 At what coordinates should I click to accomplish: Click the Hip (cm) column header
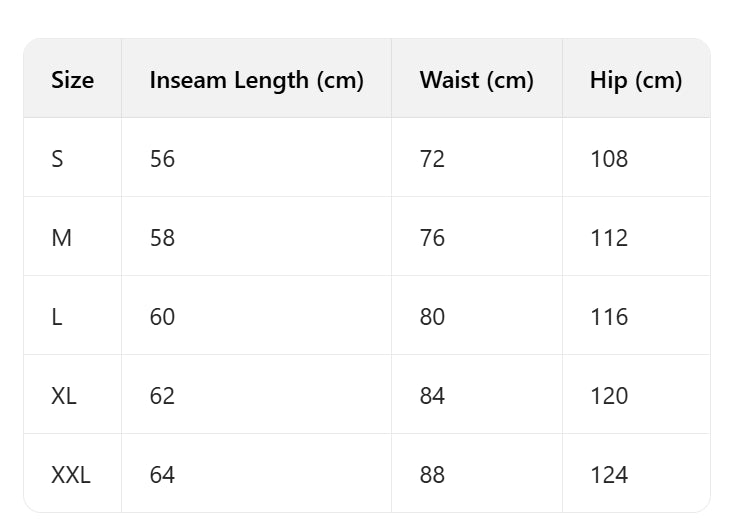click(636, 80)
